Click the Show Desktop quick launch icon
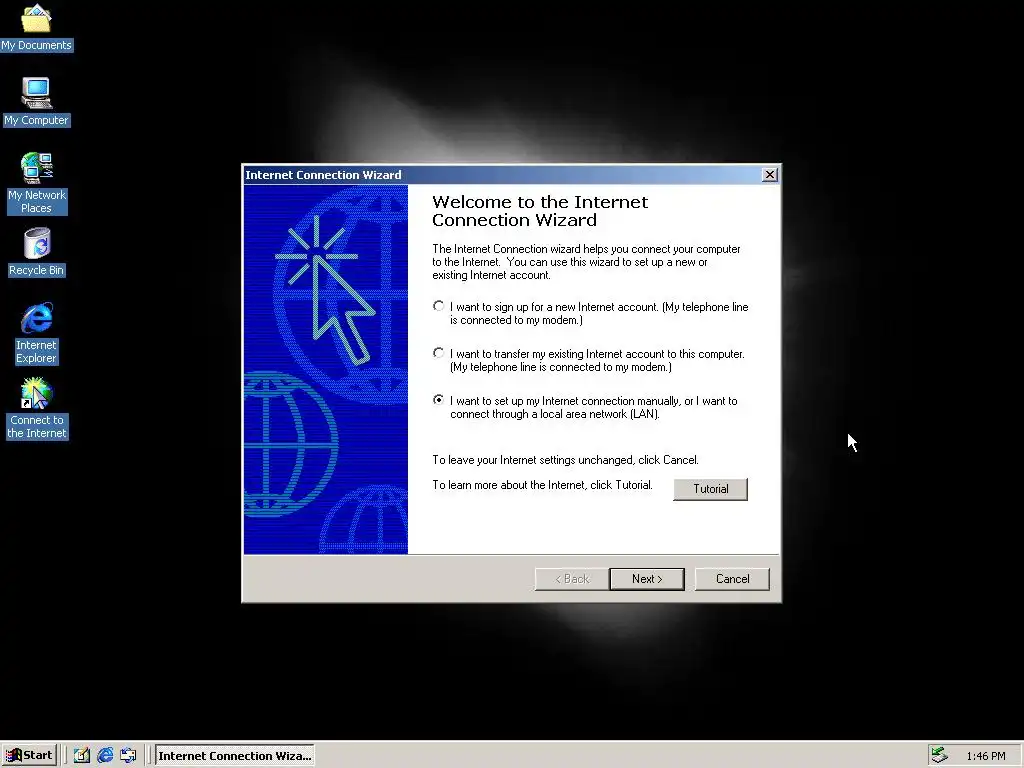 click(x=82, y=755)
